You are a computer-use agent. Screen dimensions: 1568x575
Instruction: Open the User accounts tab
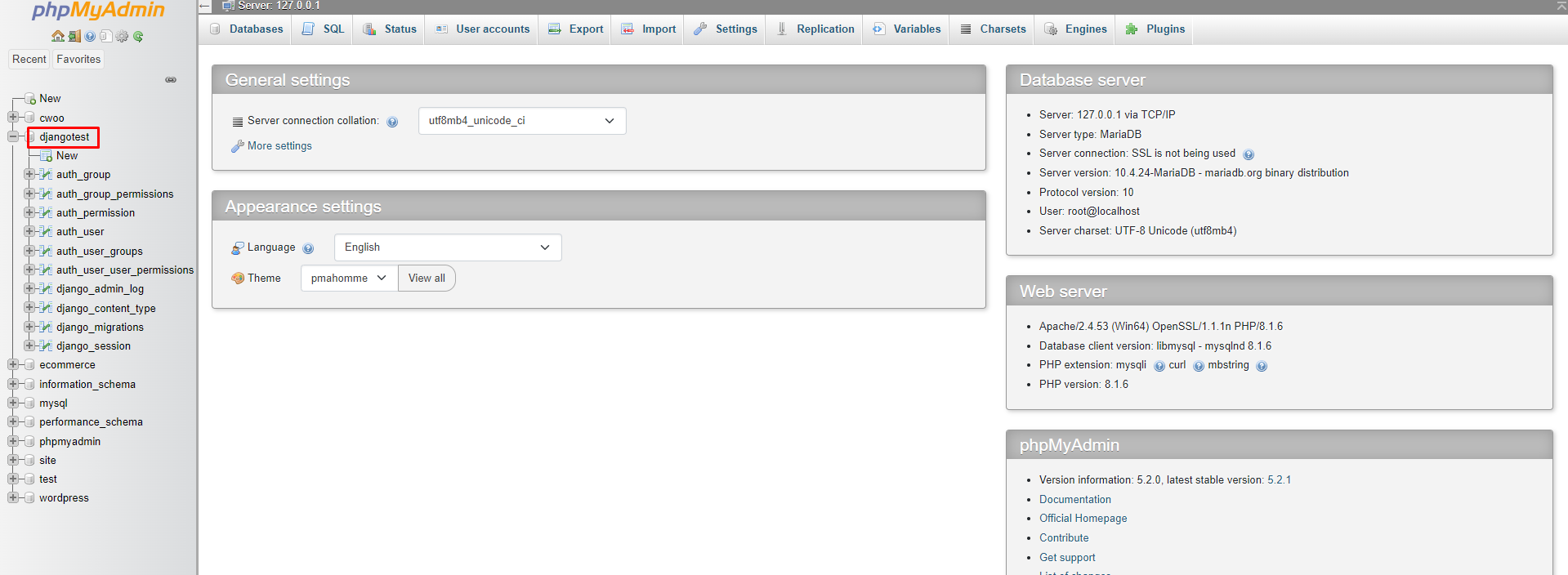tap(482, 29)
